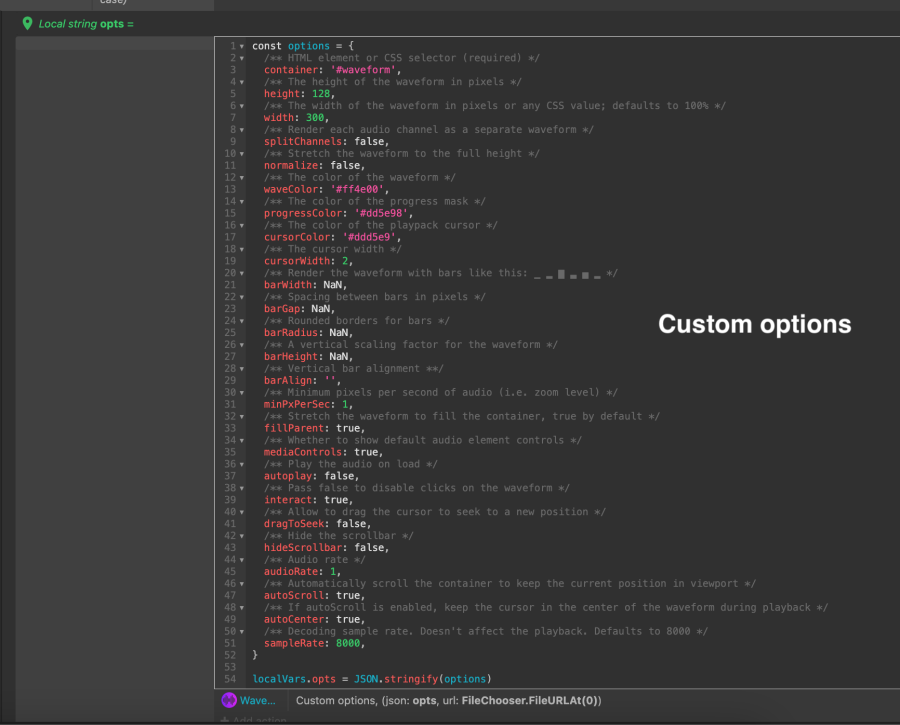Click the height value 128

pos(321,94)
